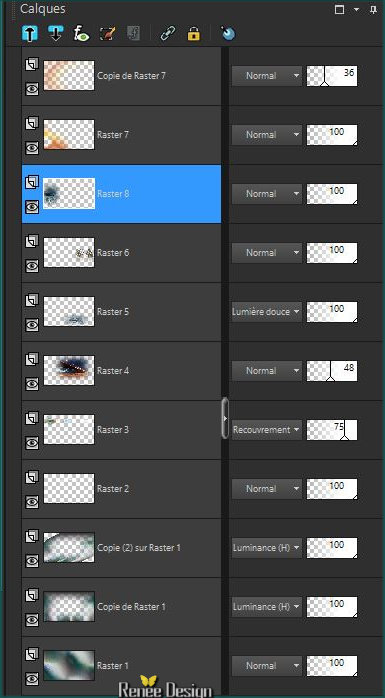Click the layer effects icon
This screenshot has width=385, height=698.
point(81,34)
